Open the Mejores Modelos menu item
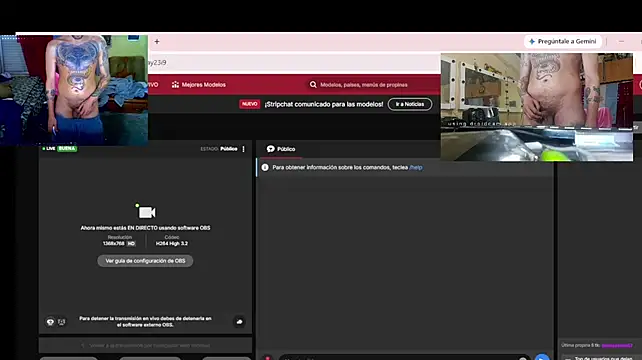Screen dimensions: 642x360 [x=199, y=85]
